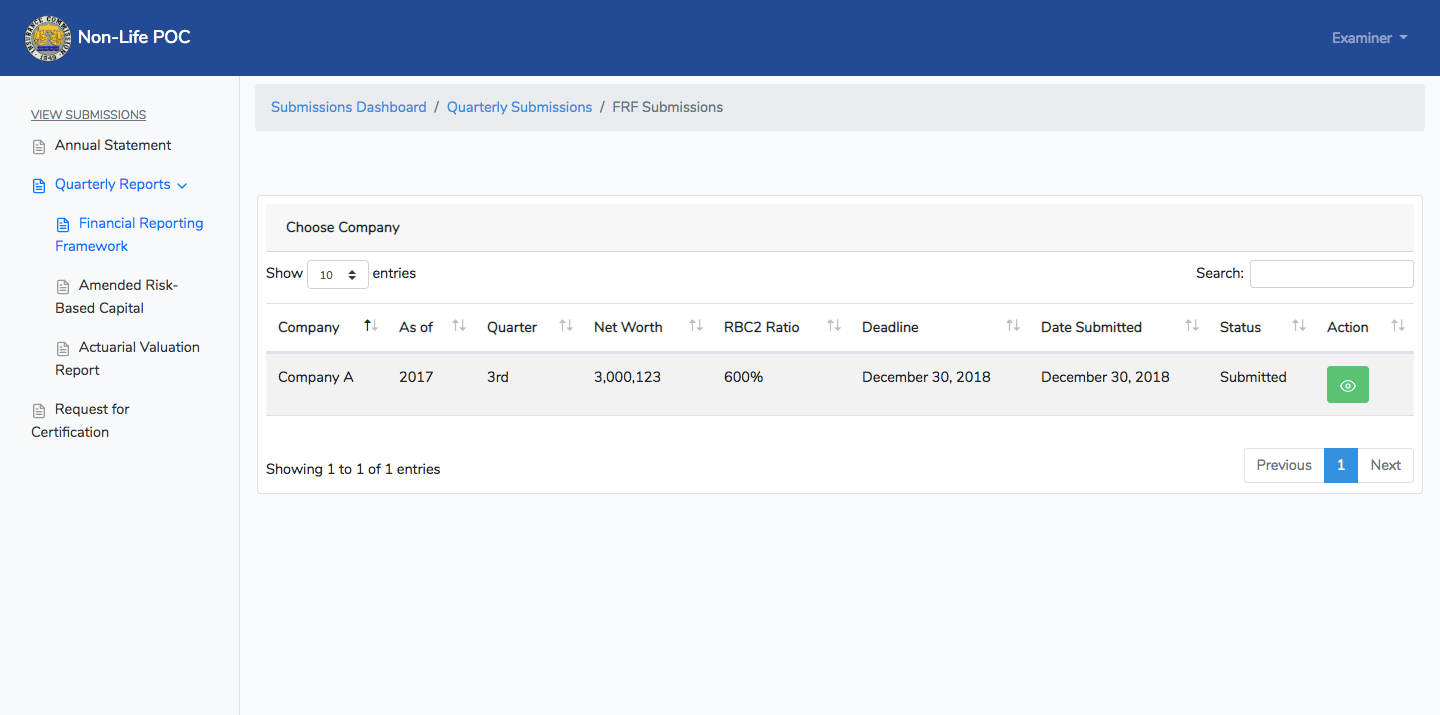Open Actuarial Valuation Report submenu item

point(127,358)
